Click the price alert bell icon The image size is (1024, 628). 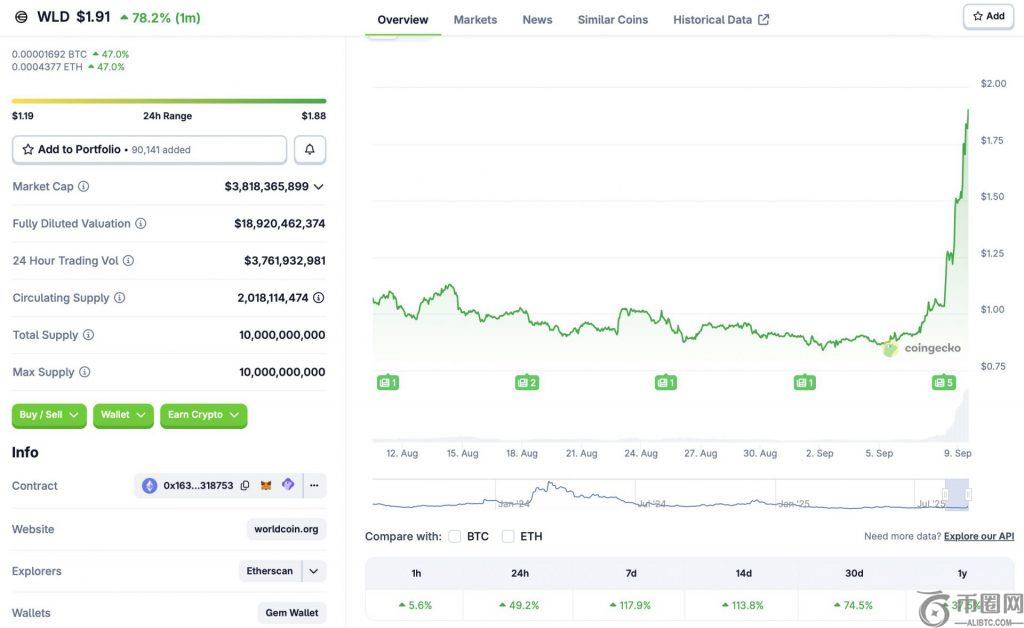(x=310, y=149)
